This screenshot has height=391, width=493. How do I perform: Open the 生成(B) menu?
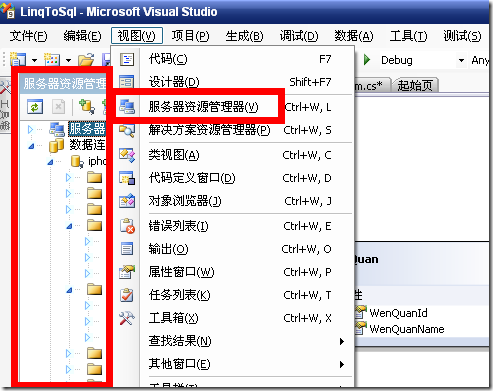coord(244,36)
